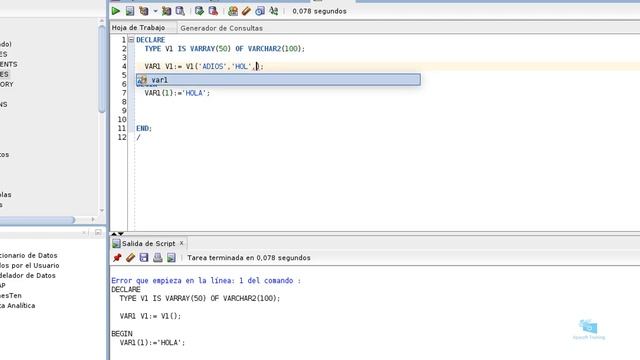Click the Unshared SQL Worksheet icon

(x=233, y=11)
